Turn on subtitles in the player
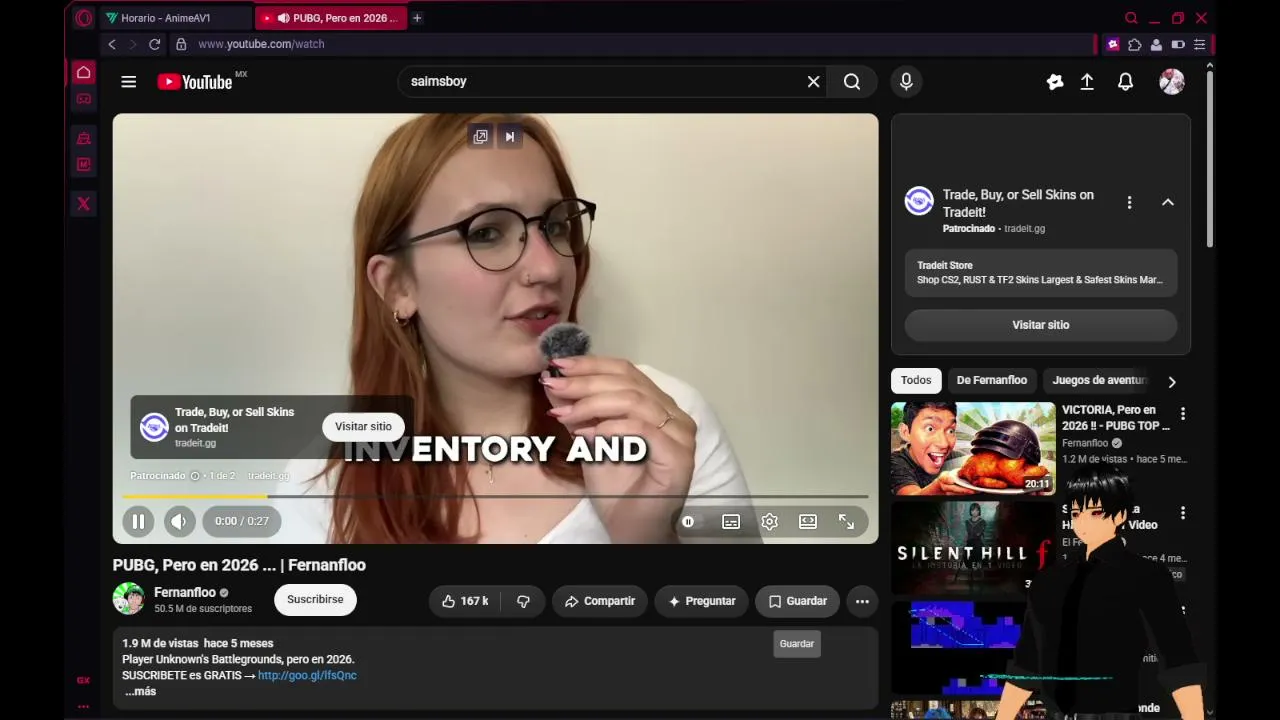The height and width of the screenshot is (720, 1280). coord(731,521)
